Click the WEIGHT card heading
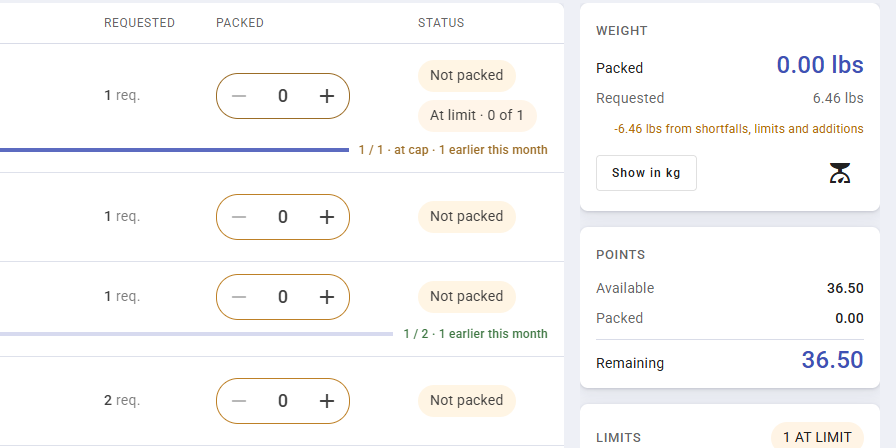 [622, 31]
